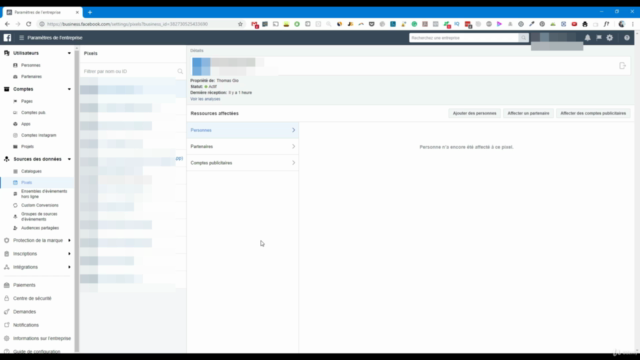Click the flag icon in top bar
640x360 pixels.
pyautogui.click(x=599, y=38)
